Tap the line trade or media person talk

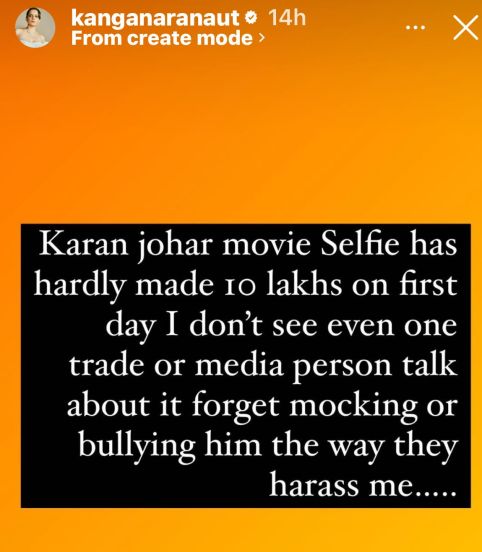(263, 367)
